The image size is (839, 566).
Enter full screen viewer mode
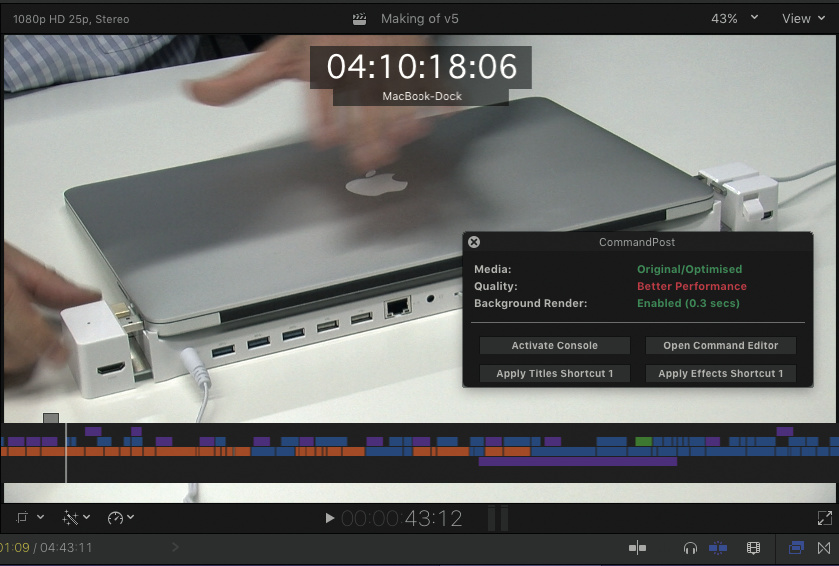824,517
